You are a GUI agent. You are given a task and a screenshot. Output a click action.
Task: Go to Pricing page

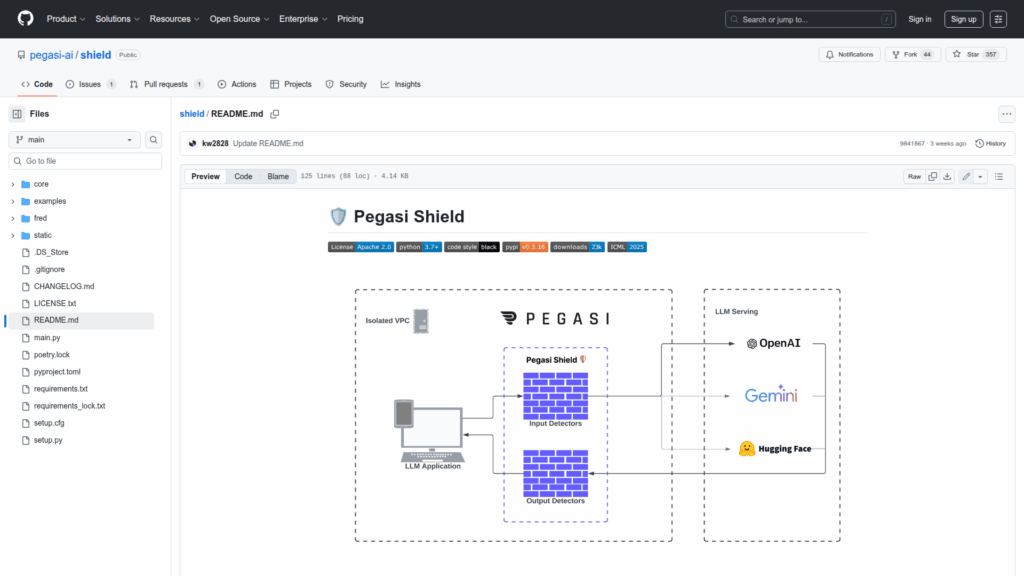(350, 19)
